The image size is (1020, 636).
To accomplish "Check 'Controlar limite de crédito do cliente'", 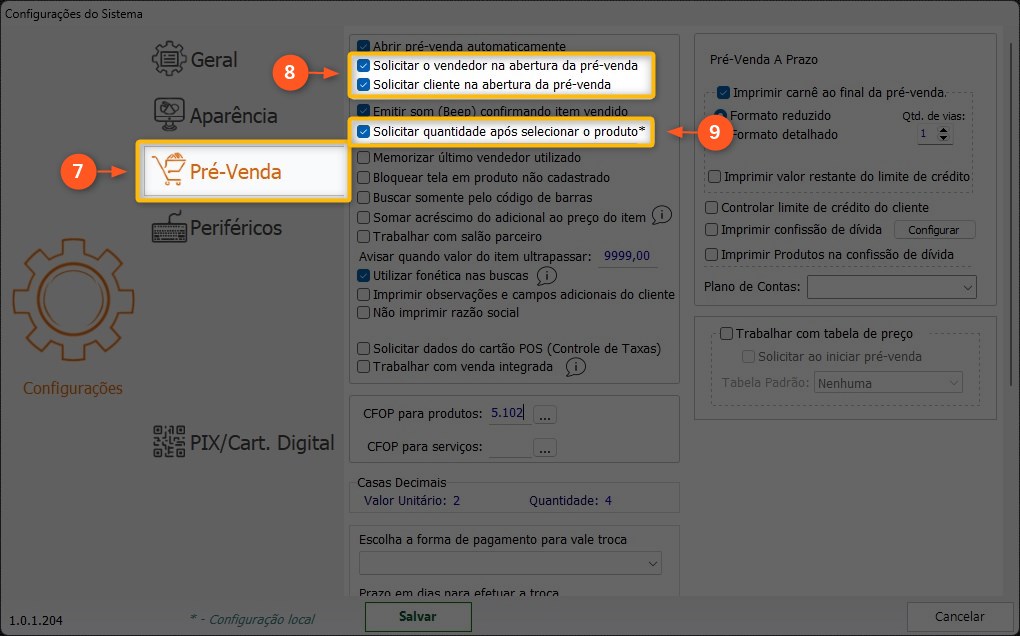I will click(x=712, y=208).
